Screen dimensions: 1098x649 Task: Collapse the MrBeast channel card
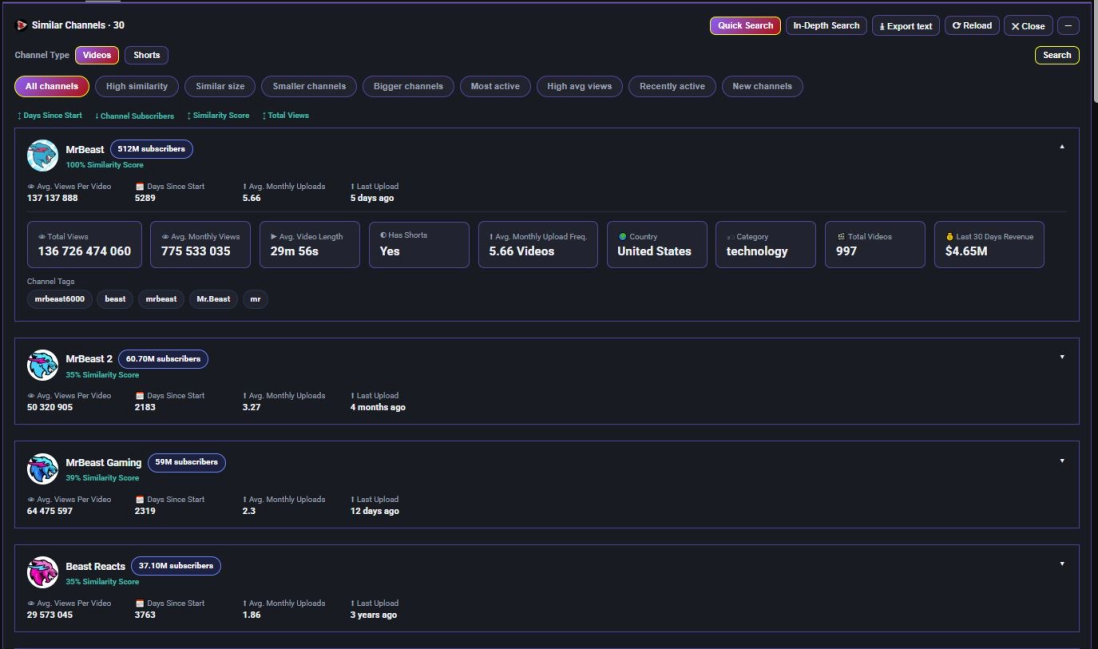click(1062, 147)
